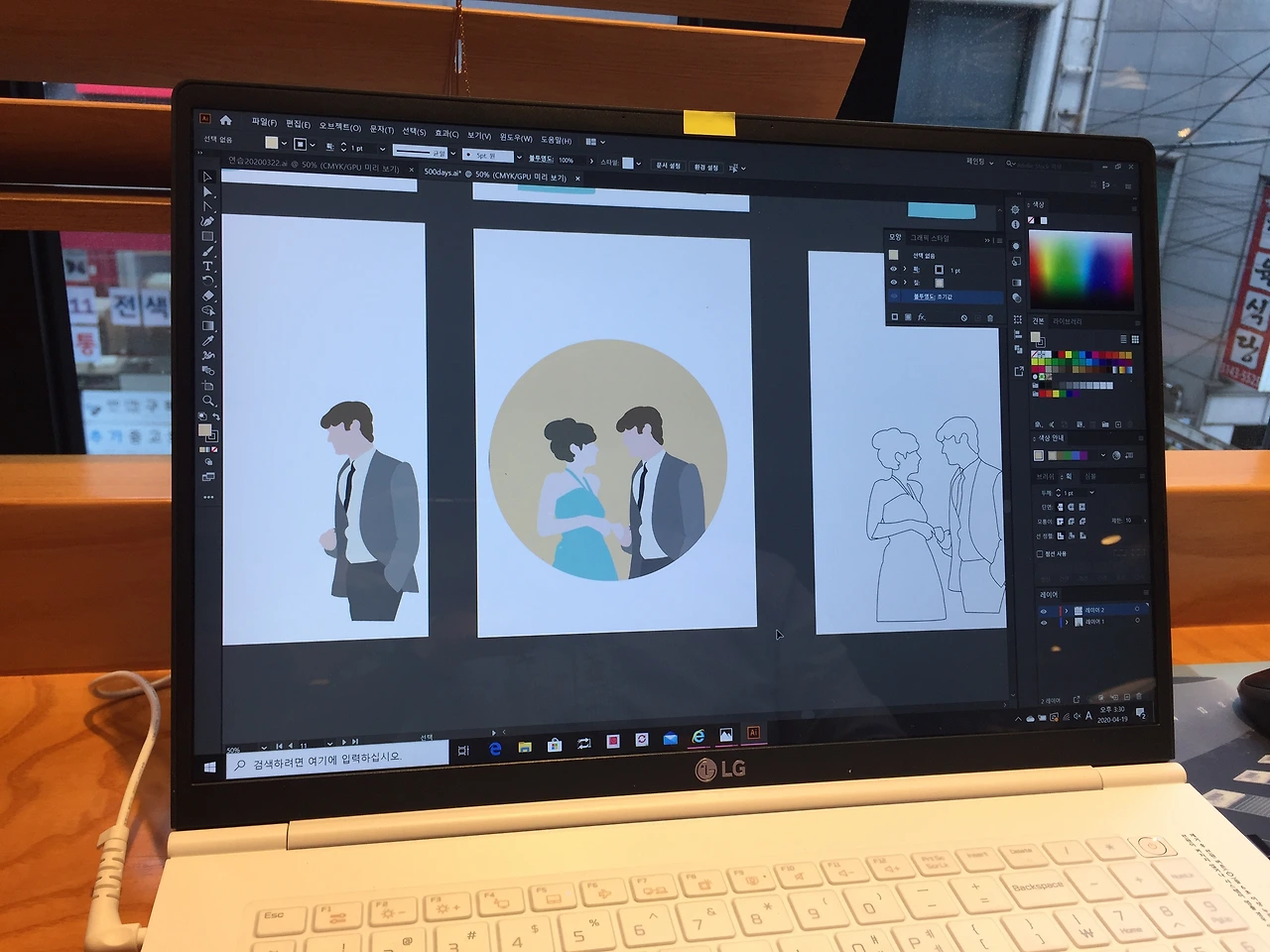Open File Explorer from the taskbar
The width and height of the screenshot is (1270, 952).
tap(525, 747)
